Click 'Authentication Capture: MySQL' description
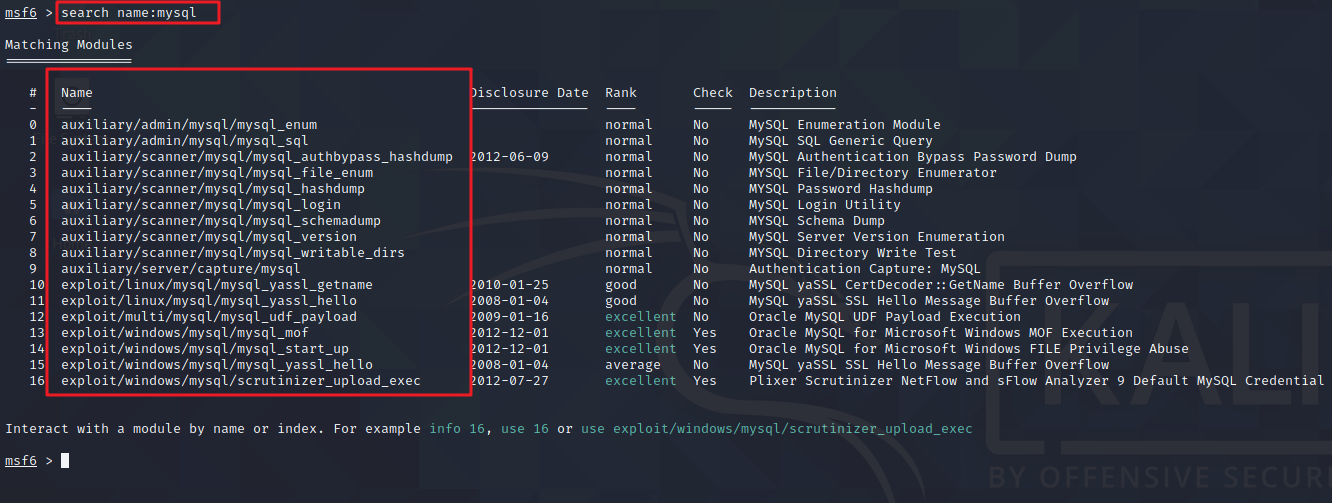 pos(865,269)
